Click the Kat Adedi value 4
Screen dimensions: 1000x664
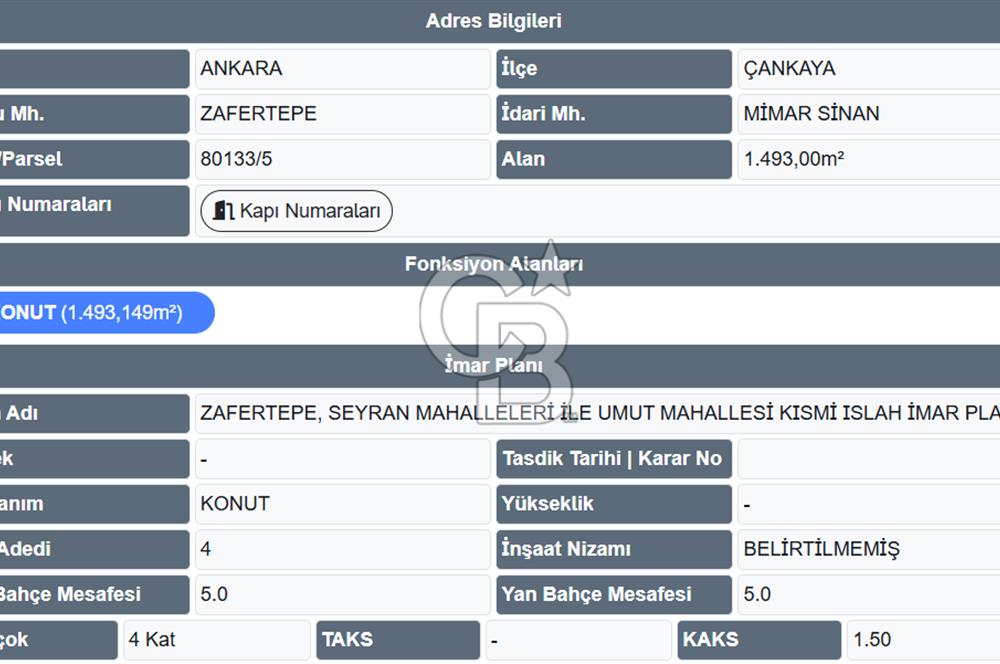click(342, 549)
